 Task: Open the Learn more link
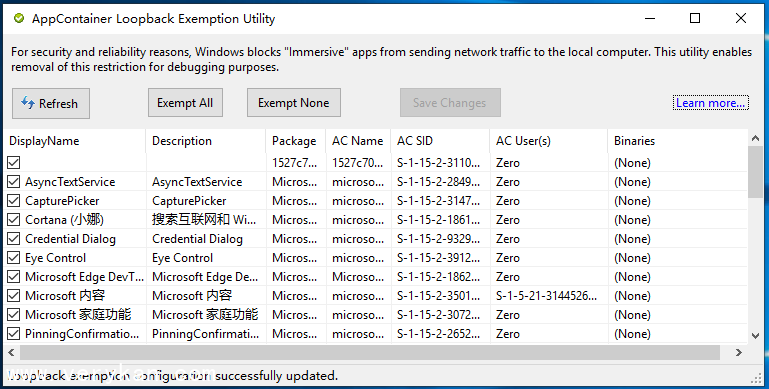click(711, 103)
